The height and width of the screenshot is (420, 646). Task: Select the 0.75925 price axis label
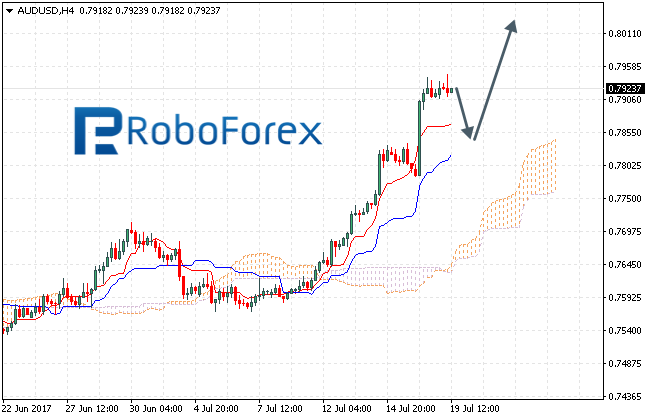(625, 298)
